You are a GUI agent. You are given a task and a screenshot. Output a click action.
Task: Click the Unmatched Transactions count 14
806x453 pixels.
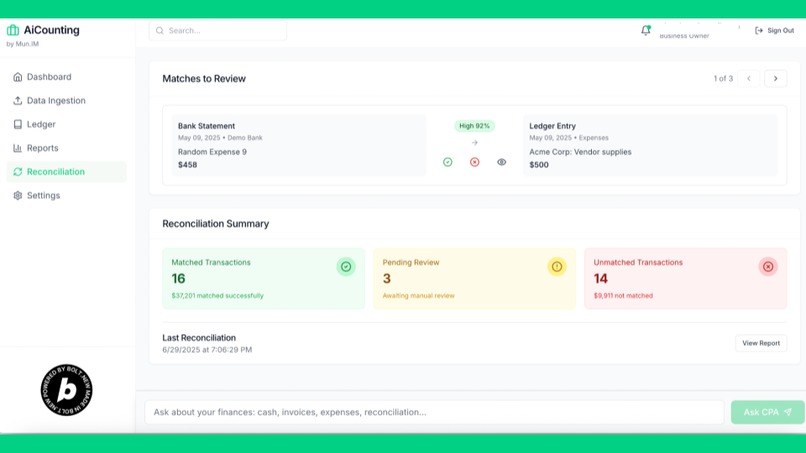600,279
